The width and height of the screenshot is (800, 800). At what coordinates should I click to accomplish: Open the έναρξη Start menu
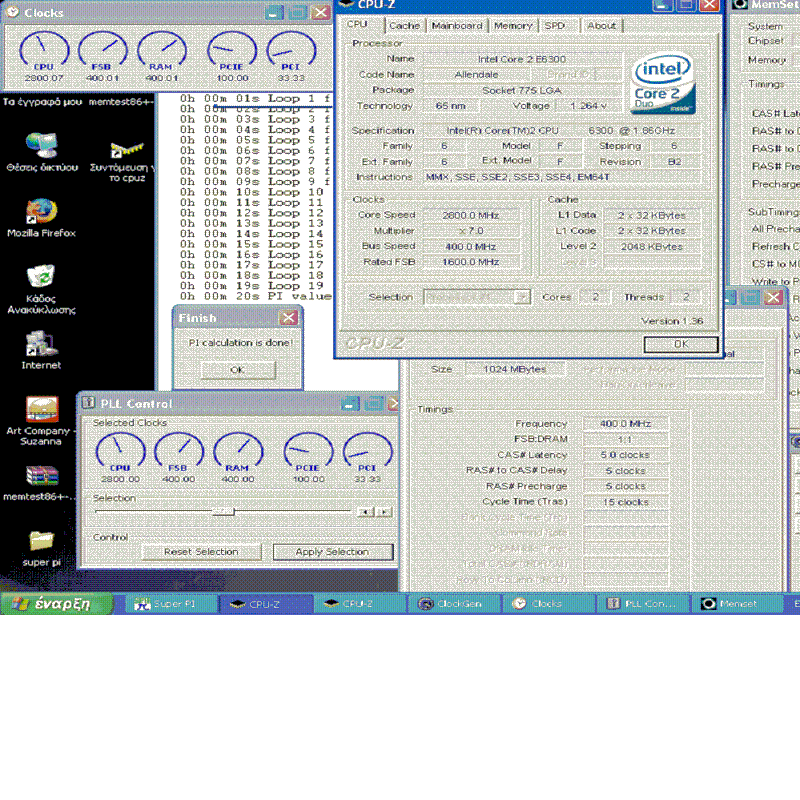[x=56, y=604]
